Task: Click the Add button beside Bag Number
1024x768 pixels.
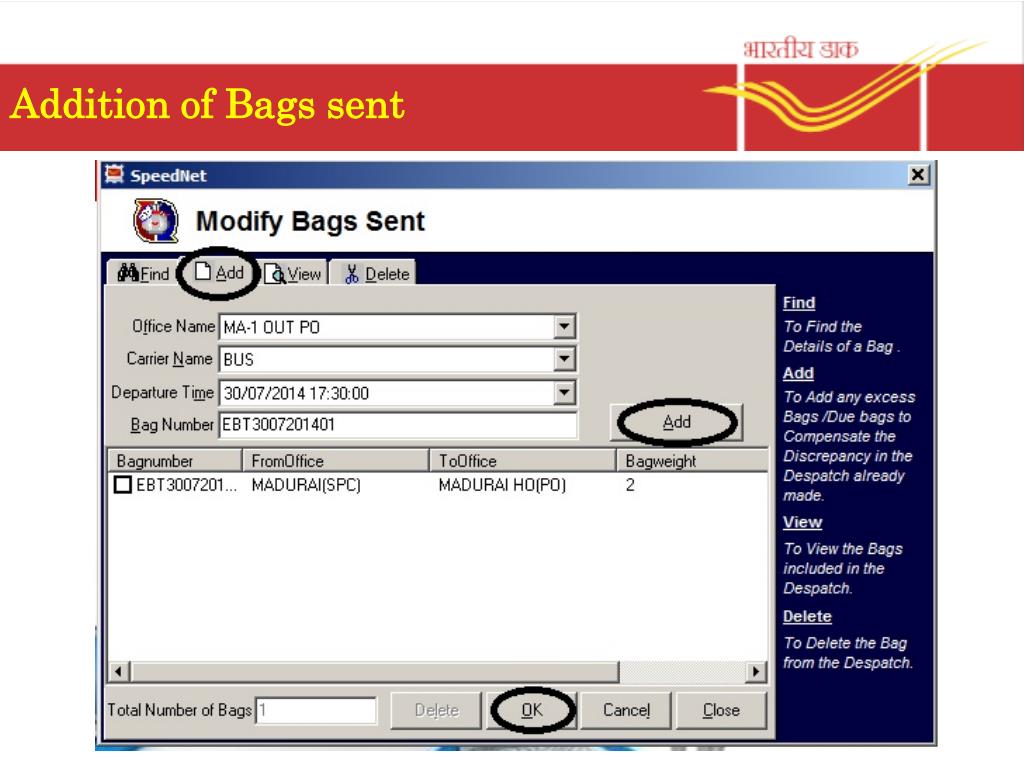Action: pos(677,422)
